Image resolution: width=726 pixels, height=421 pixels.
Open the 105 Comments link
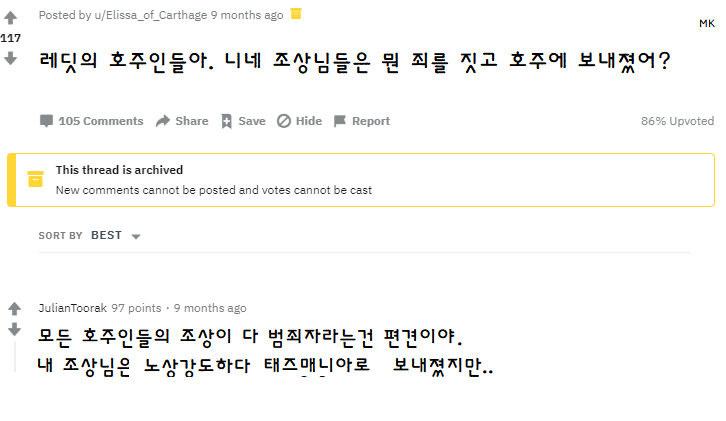click(92, 121)
